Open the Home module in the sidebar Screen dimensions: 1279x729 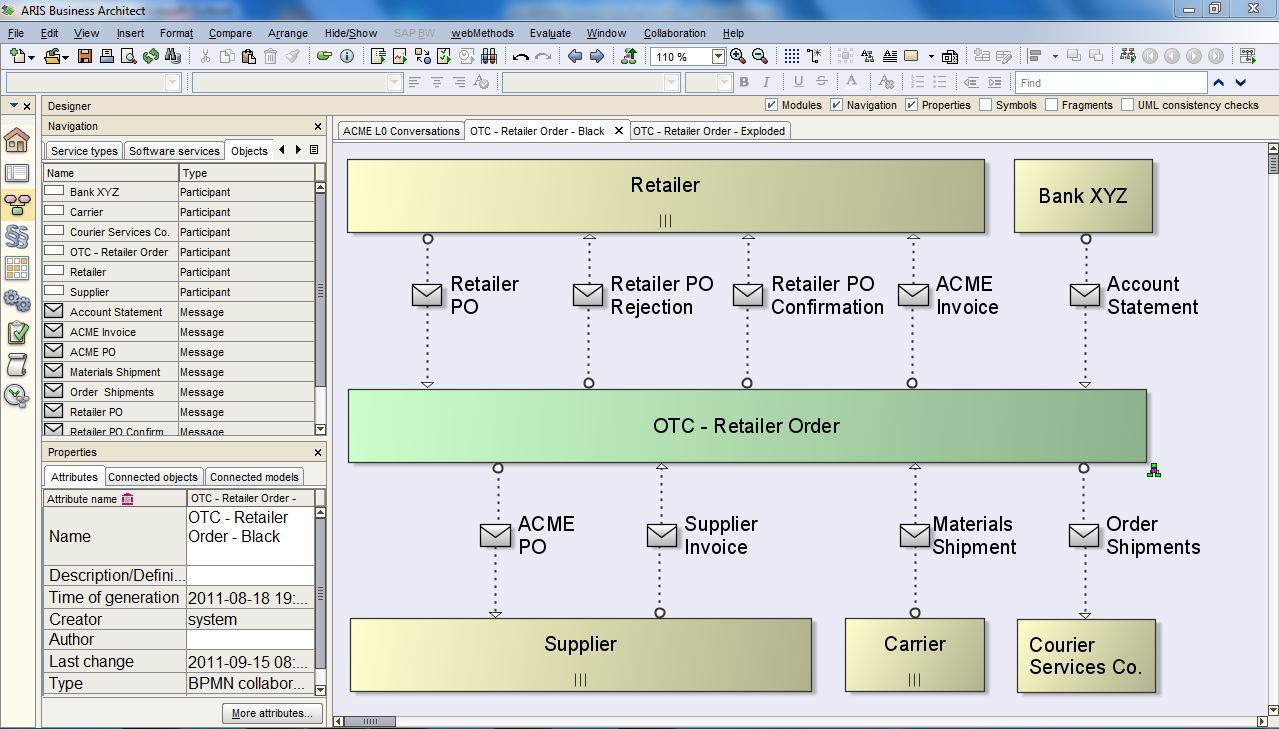17,139
